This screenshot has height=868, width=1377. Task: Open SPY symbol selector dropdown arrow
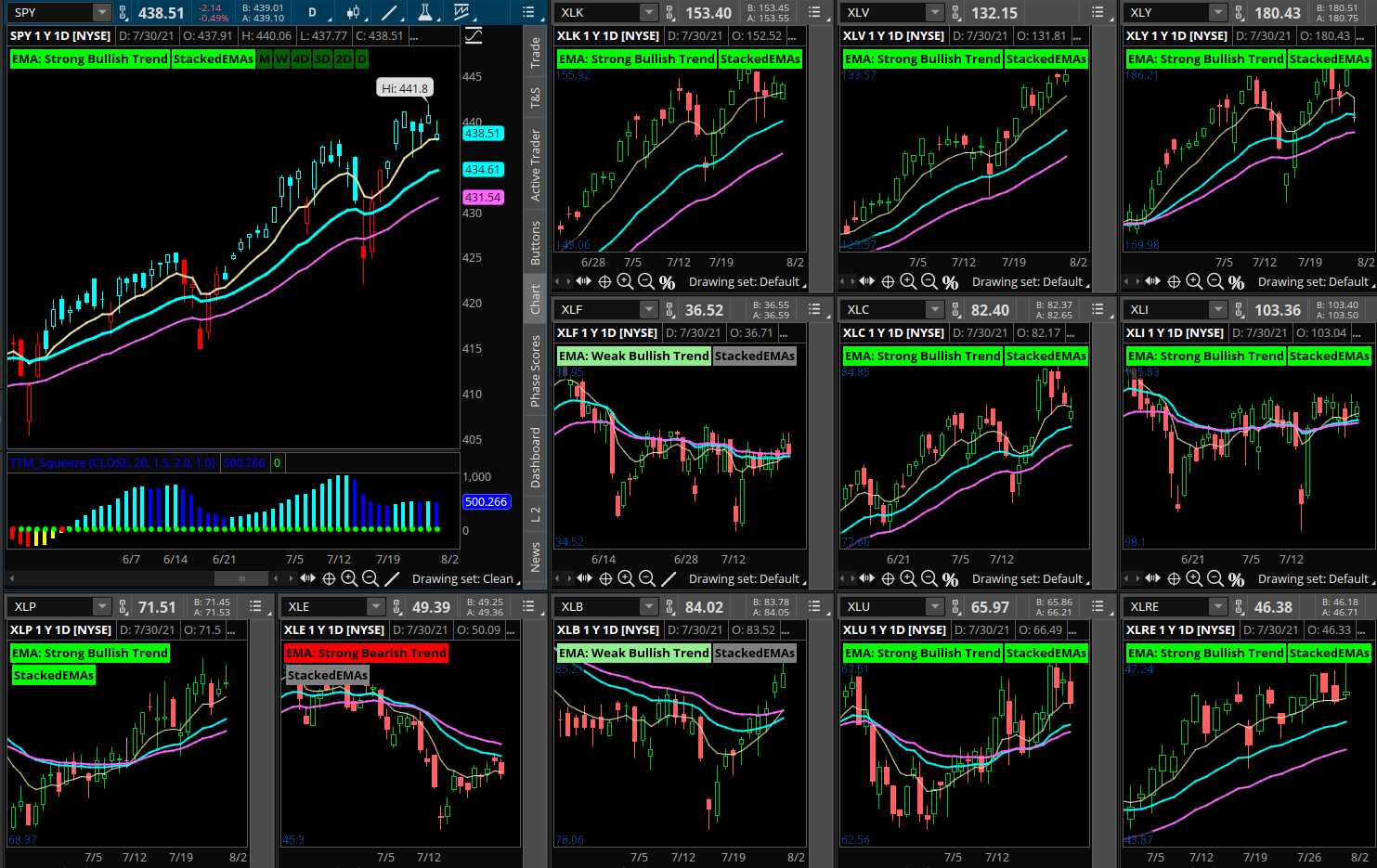(101, 12)
